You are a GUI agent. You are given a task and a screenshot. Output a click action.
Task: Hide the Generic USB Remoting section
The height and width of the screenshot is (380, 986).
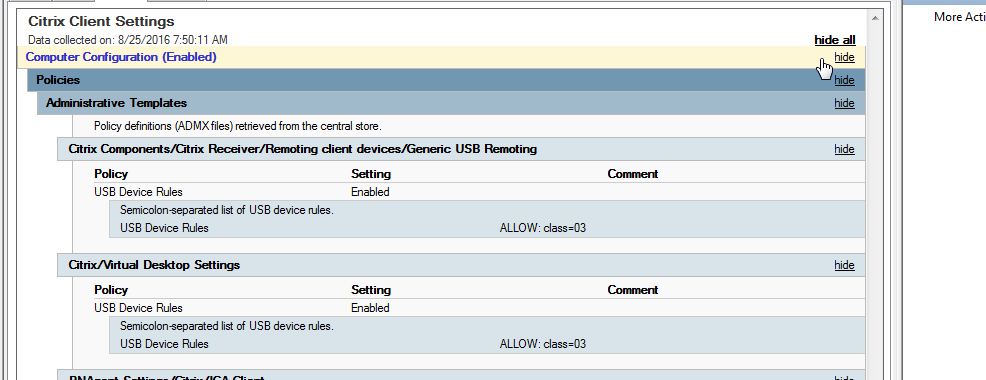tap(844, 149)
